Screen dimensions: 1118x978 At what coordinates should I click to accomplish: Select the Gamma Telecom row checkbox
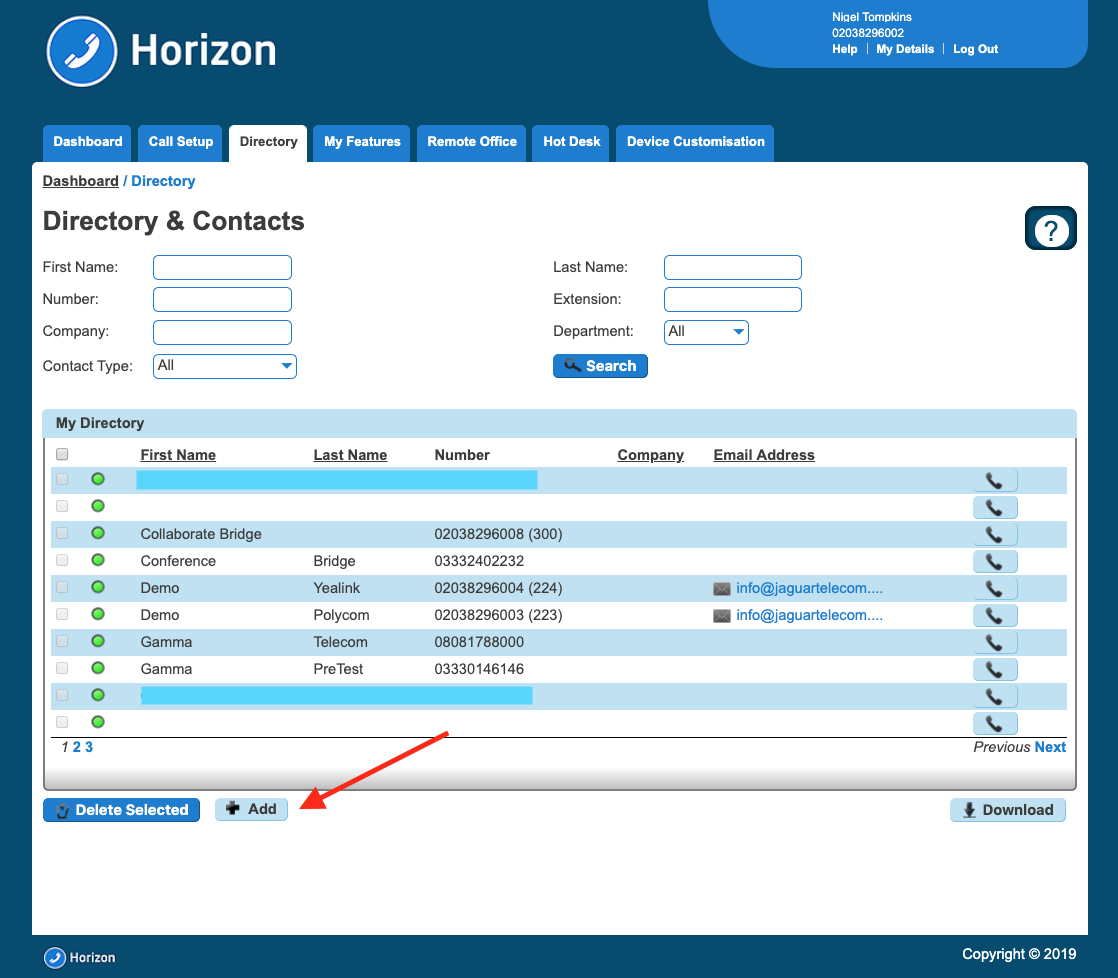pos(62,642)
